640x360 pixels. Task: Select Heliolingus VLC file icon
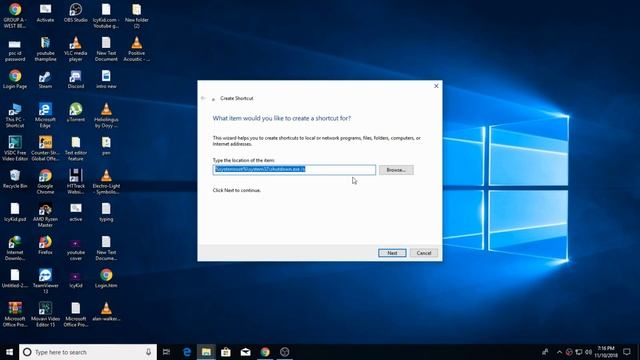tap(106, 116)
